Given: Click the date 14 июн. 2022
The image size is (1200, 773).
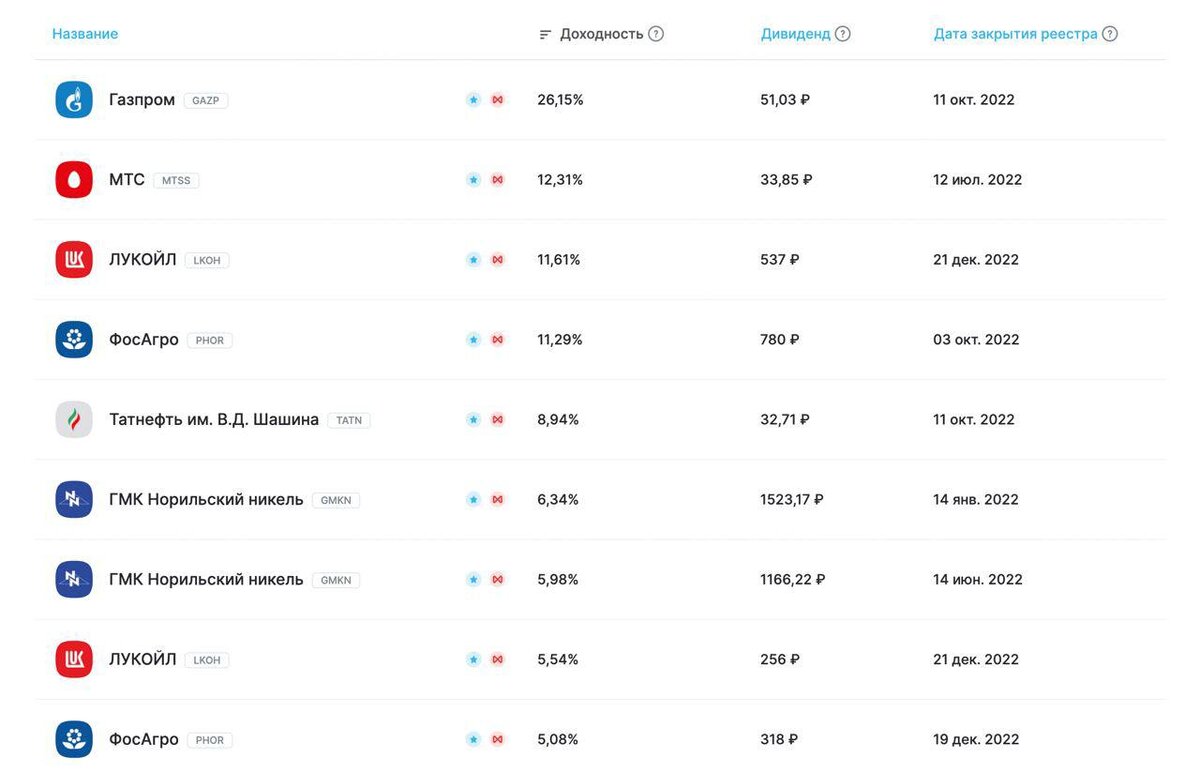Looking at the screenshot, I should pyautogui.click(x=978, y=580).
